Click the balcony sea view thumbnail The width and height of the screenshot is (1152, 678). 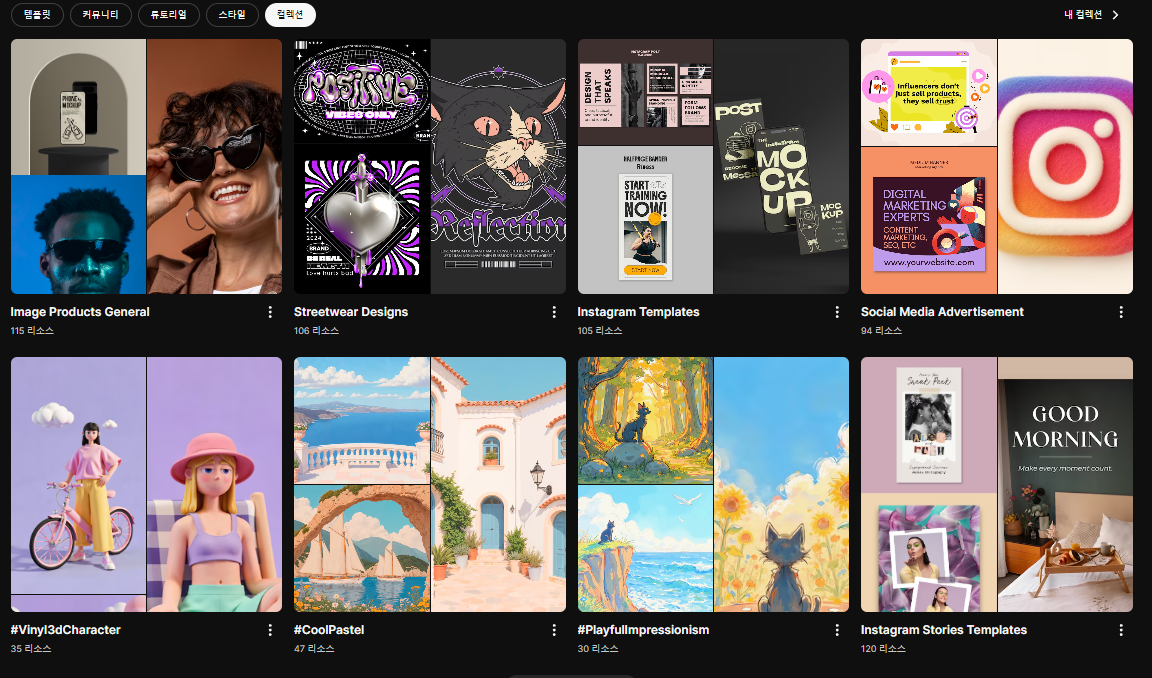coord(362,420)
